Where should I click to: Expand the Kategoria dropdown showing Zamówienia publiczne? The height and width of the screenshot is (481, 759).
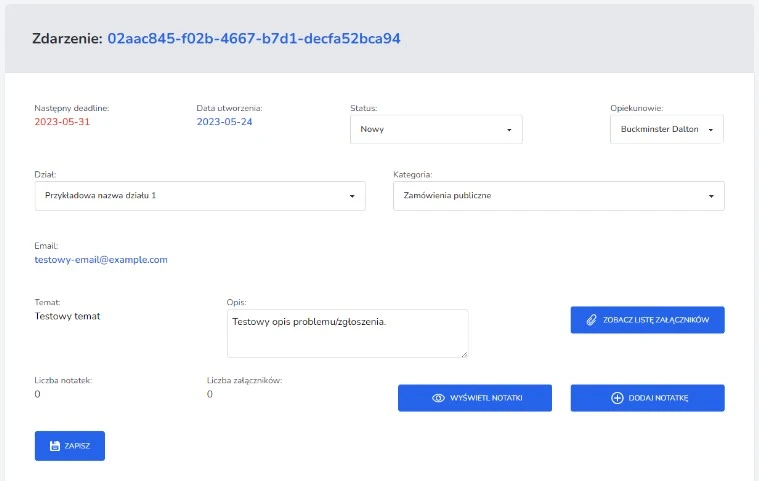pyautogui.click(x=558, y=195)
